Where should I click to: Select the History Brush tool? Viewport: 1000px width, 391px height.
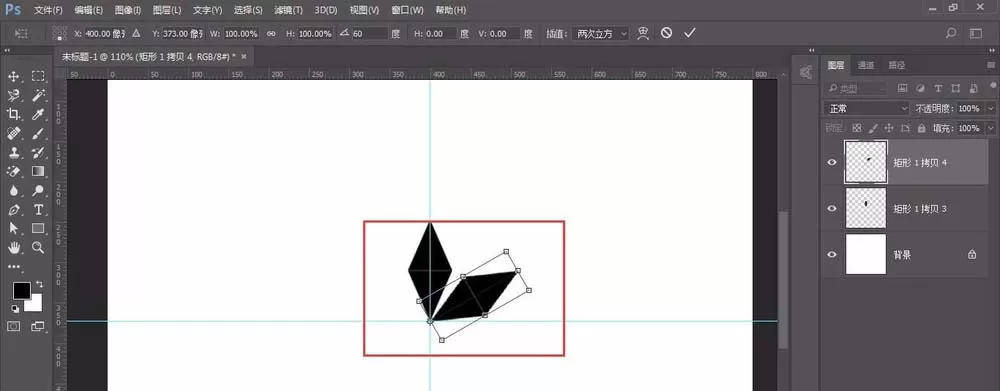coord(38,152)
